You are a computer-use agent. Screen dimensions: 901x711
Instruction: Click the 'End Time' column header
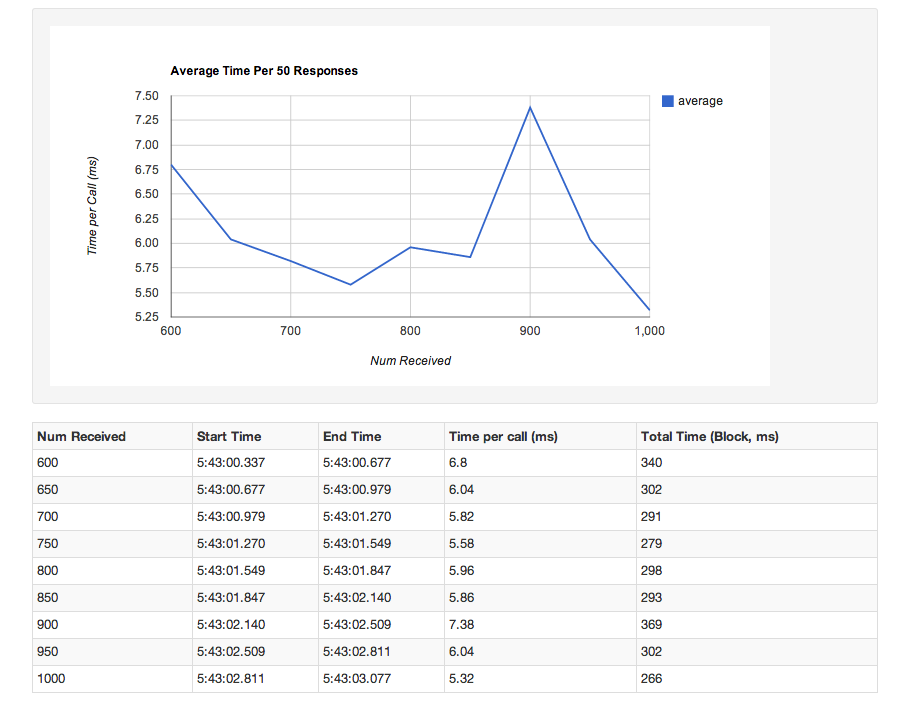[352, 436]
